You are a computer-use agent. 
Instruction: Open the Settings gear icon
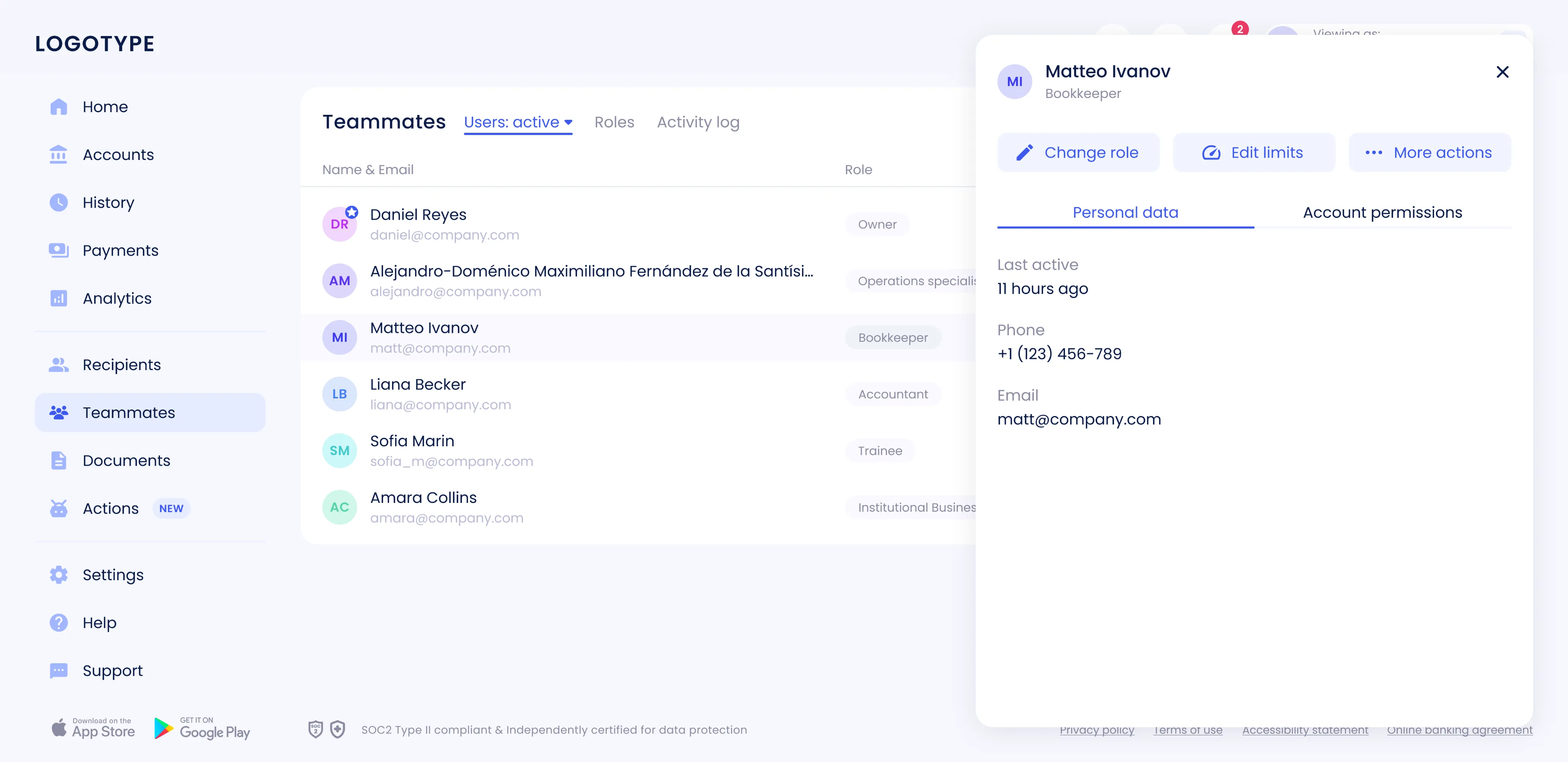click(59, 574)
